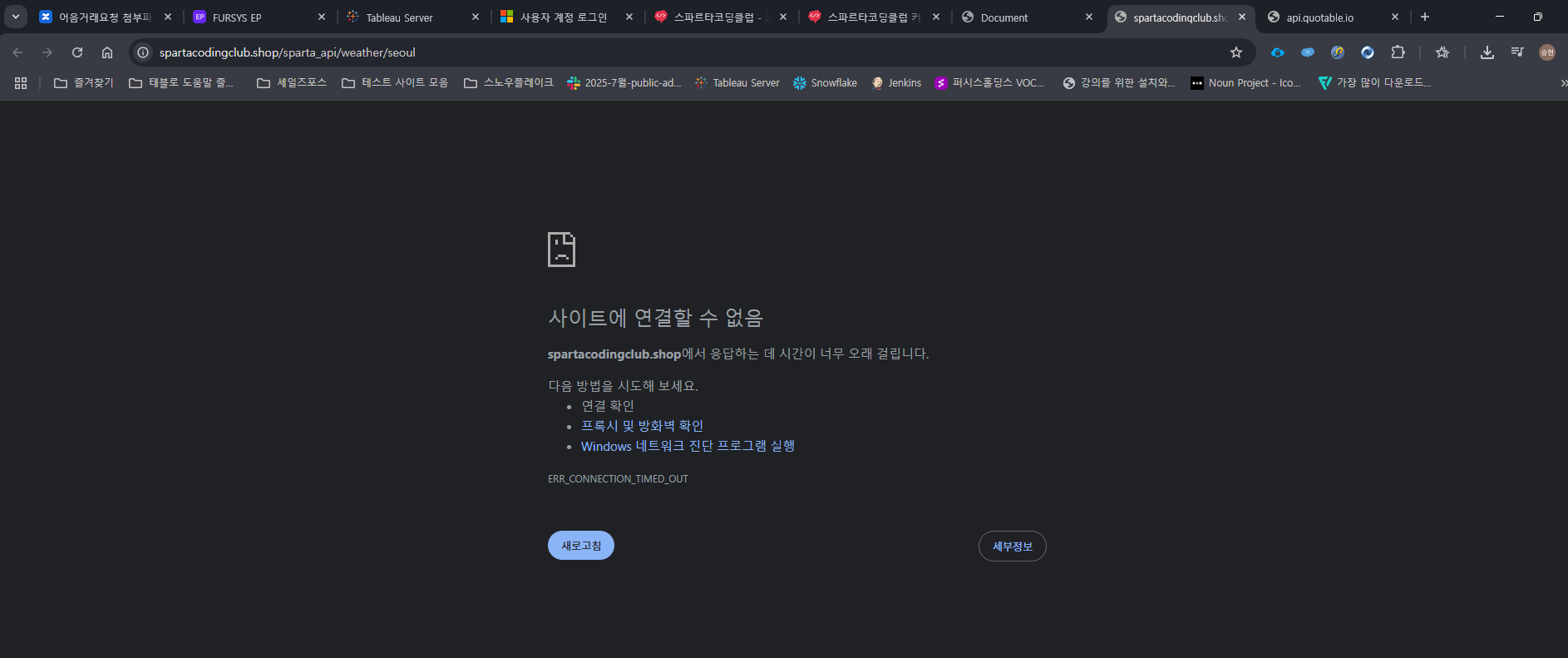The height and width of the screenshot is (658, 1568).
Task: Show more bookmarks with the overflow chevron
Action: point(1562,83)
